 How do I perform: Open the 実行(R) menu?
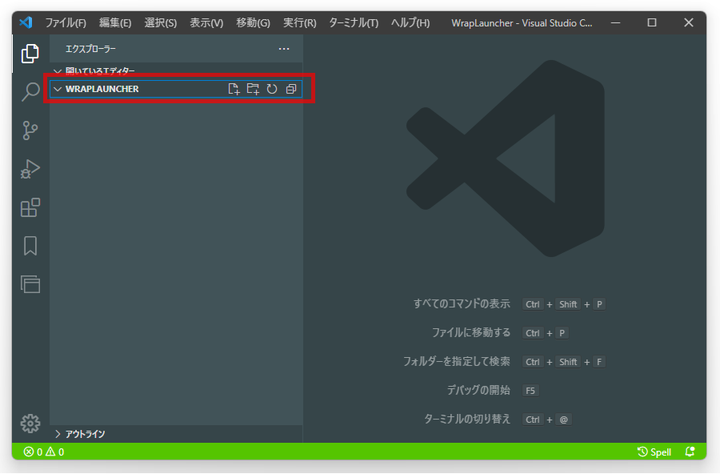[x=299, y=23]
